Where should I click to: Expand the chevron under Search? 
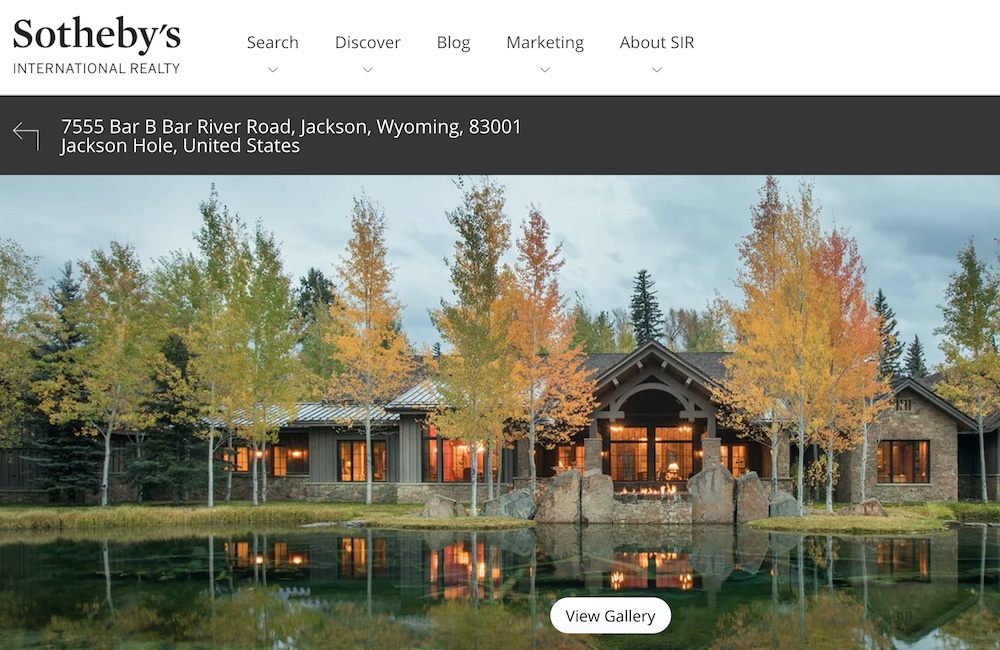tap(273, 70)
